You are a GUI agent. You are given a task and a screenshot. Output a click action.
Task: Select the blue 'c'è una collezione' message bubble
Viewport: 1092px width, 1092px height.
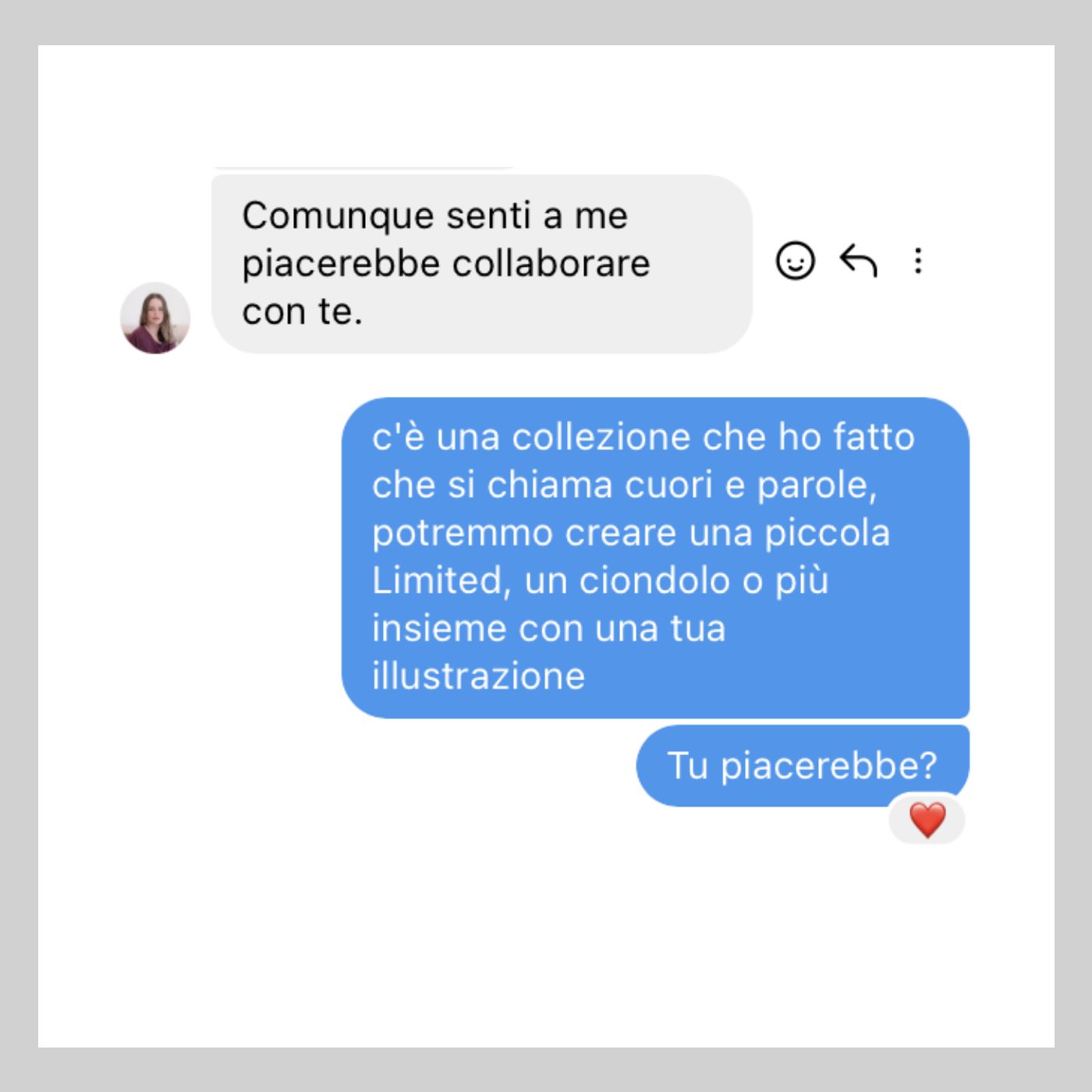coord(655,558)
